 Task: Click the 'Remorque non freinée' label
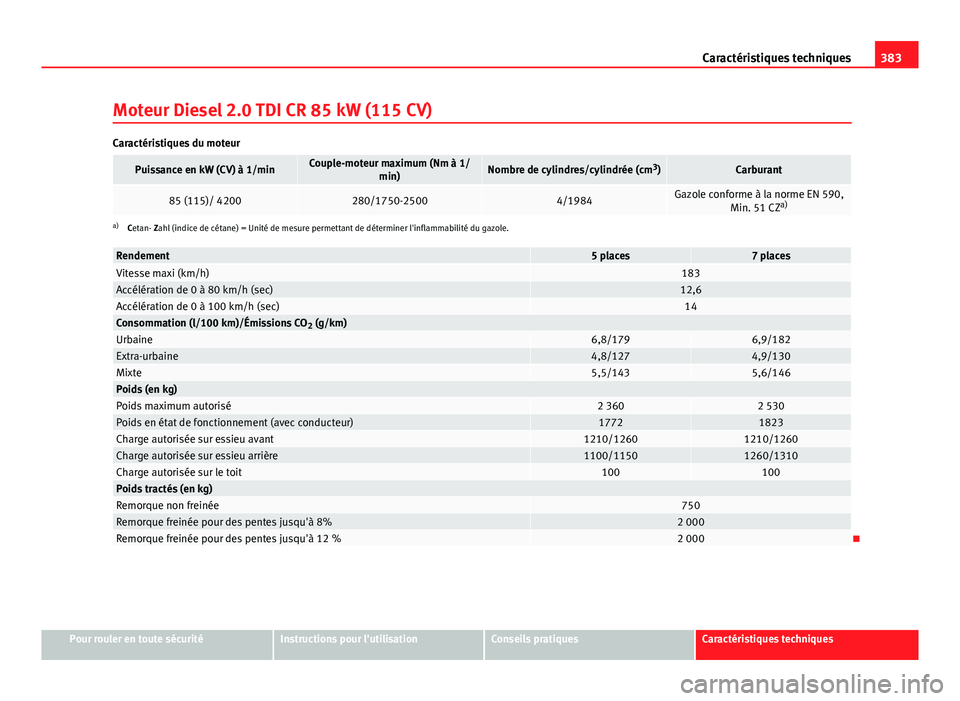tap(167, 505)
